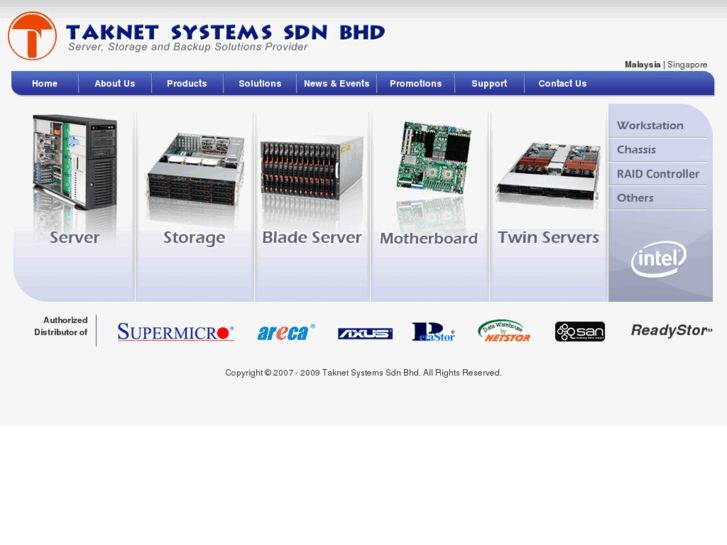Switch to the Singapore site
Viewport: 727px width, 545px height.
(687, 64)
